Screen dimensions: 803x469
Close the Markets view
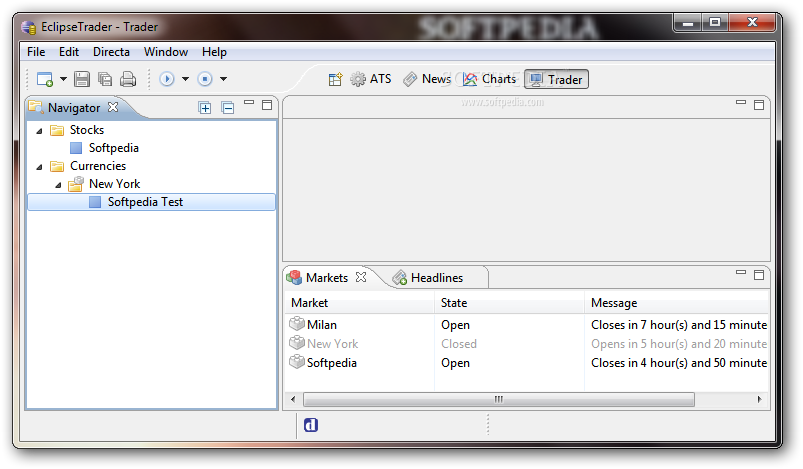pyautogui.click(x=361, y=277)
